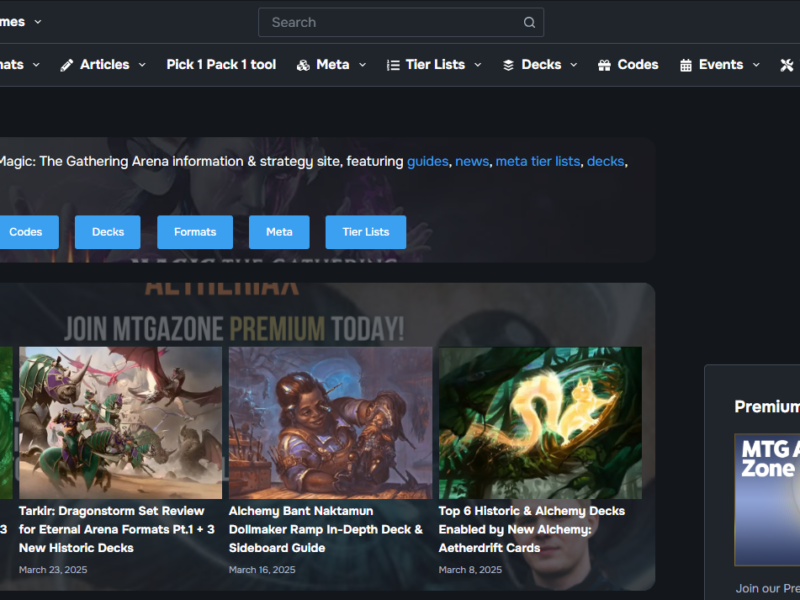Screen dimensions: 800x600
Task: Focus the Search input field
Action: (401, 22)
